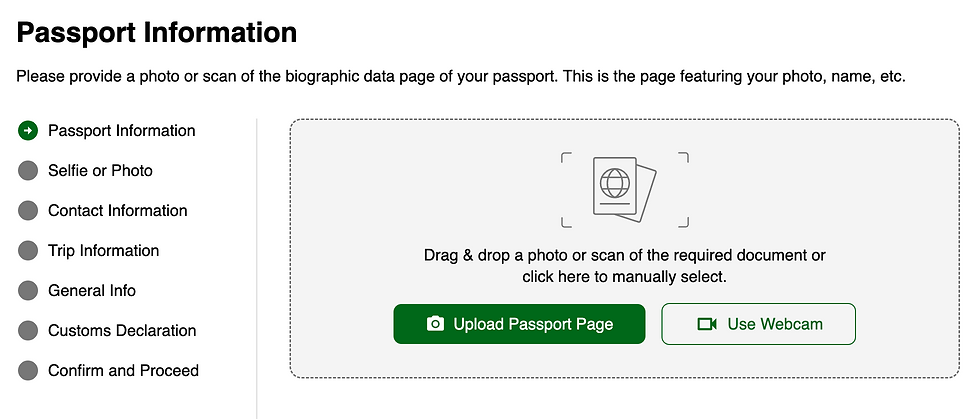Click the passport document icon in the drop zone

coord(624,189)
